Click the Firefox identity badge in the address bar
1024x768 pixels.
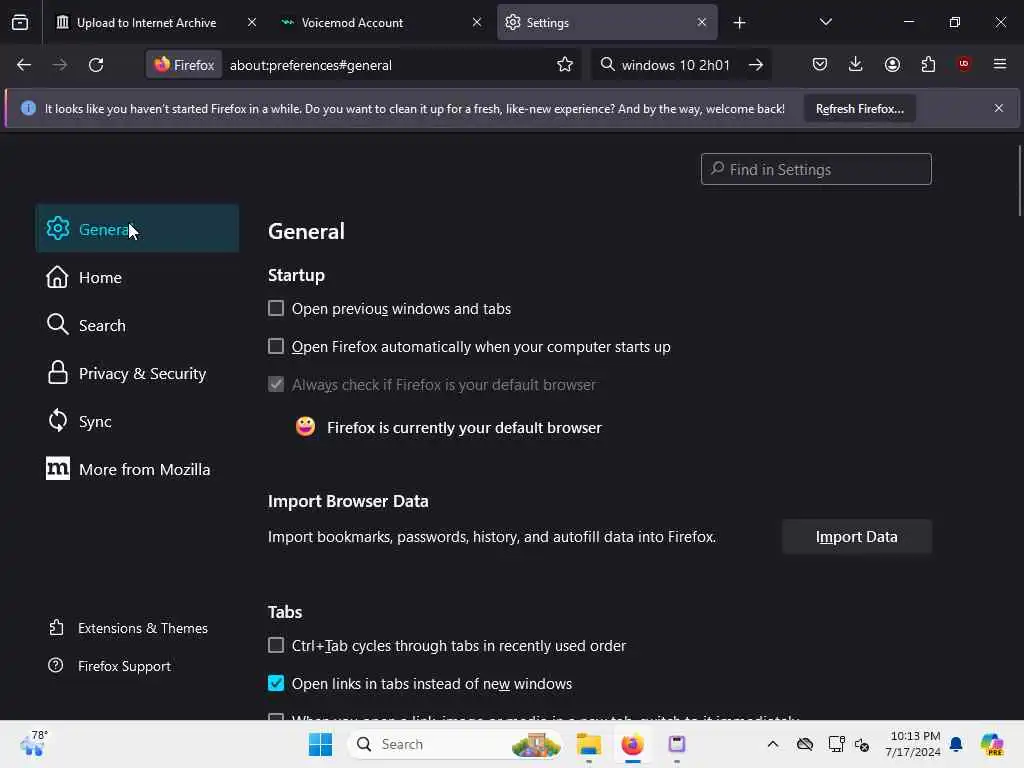tap(184, 65)
